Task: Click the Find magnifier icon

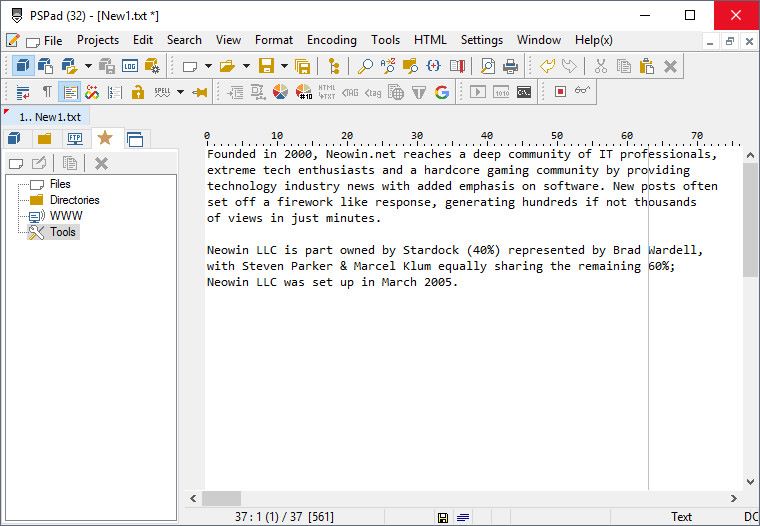Action: click(364, 66)
